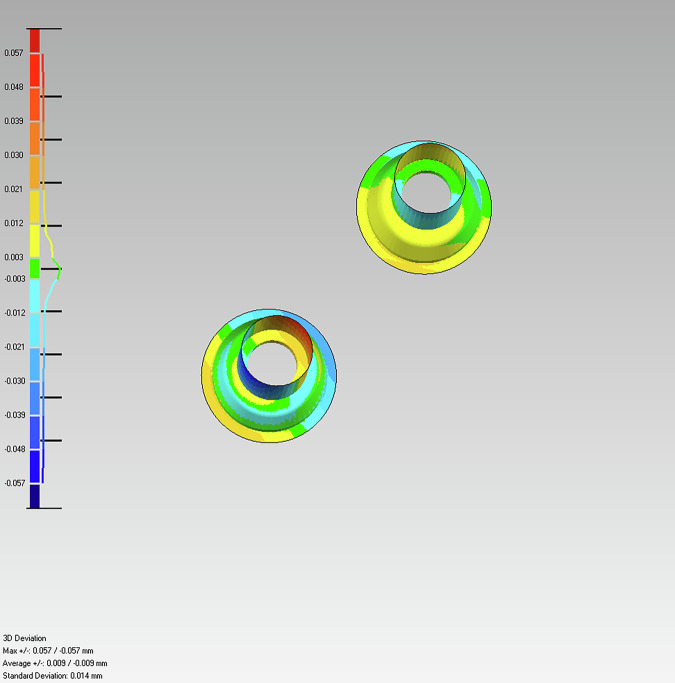
Task: Click the positive 0.057 legend scale label
Action: [x=14, y=53]
